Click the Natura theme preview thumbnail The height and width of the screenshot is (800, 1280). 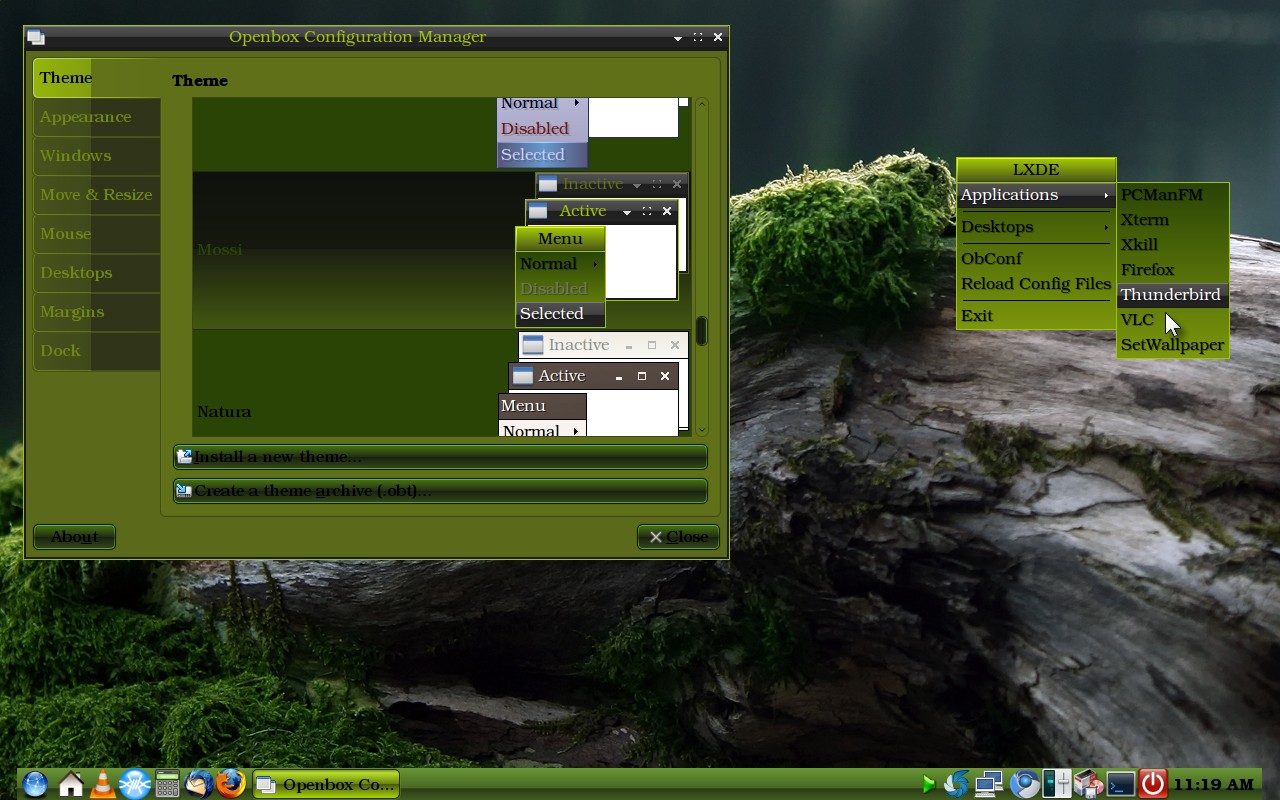point(594,384)
